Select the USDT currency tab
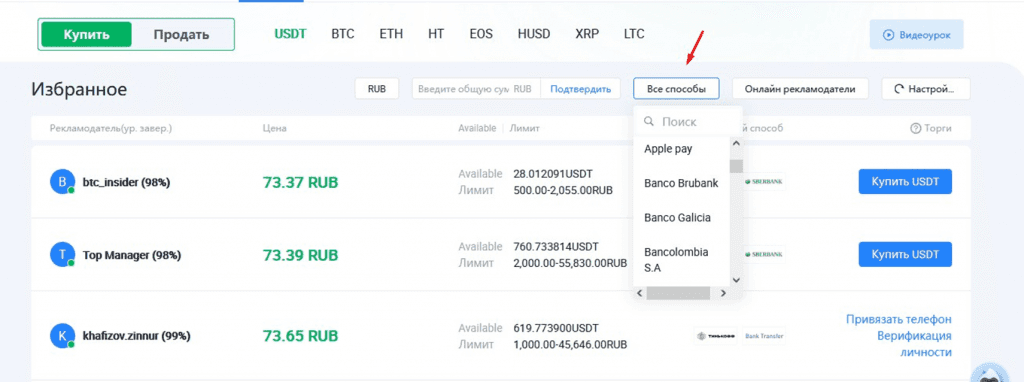Viewport: 1024px width, 382px height. point(290,34)
